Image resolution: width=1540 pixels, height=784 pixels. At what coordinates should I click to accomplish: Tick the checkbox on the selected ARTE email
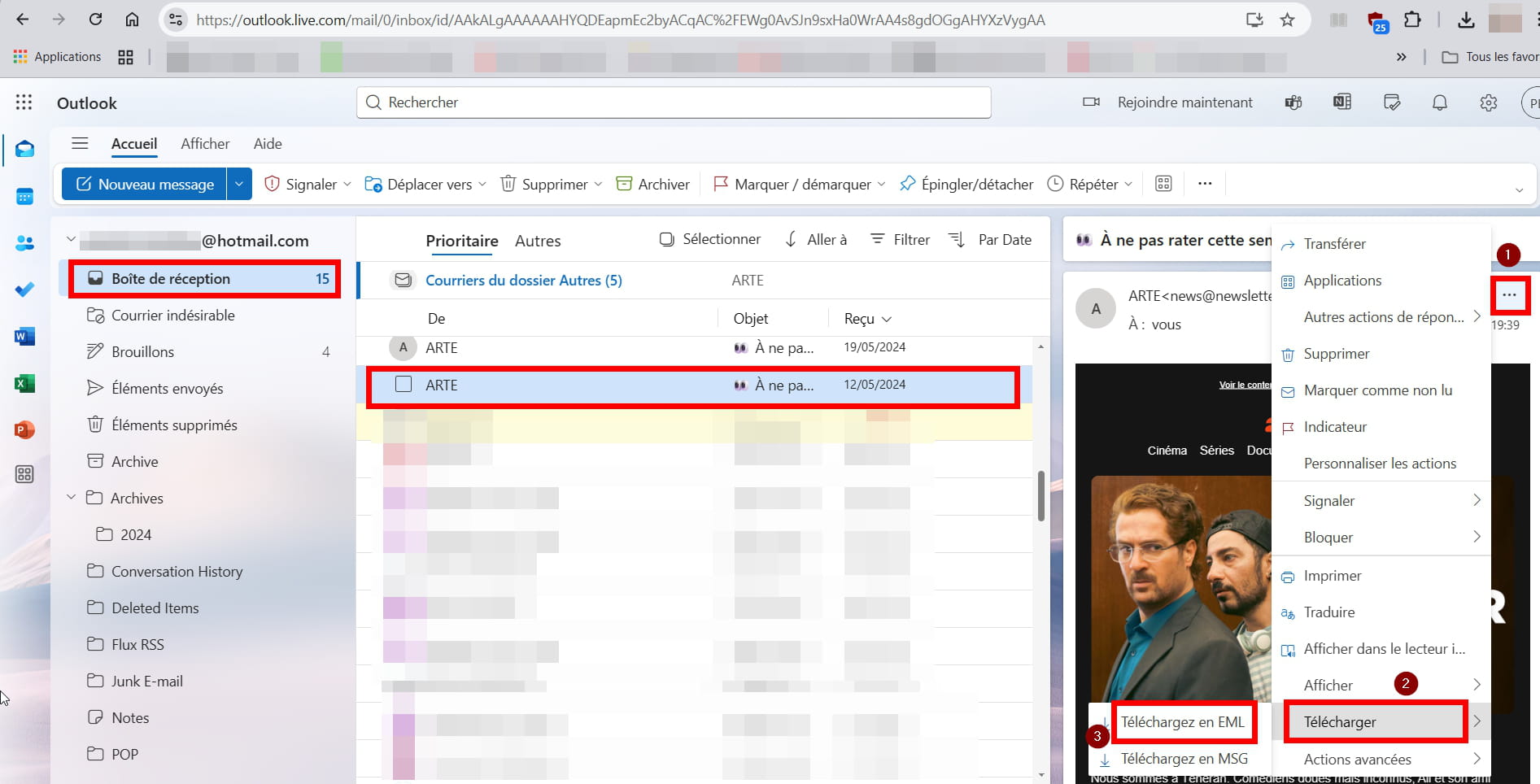pyautogui.click(x=404, y=385)
